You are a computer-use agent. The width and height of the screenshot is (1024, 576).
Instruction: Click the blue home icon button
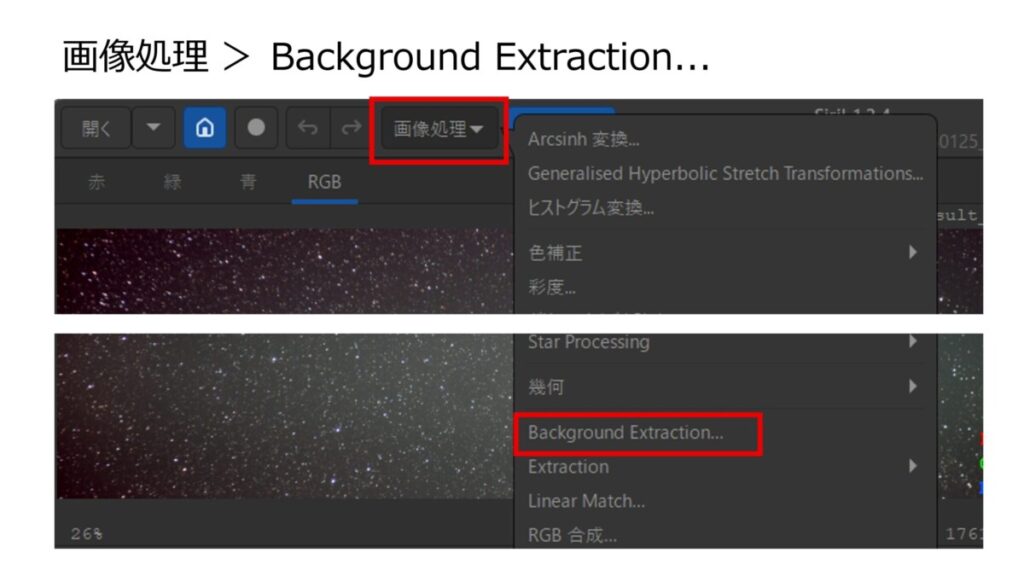pos(204,128)
